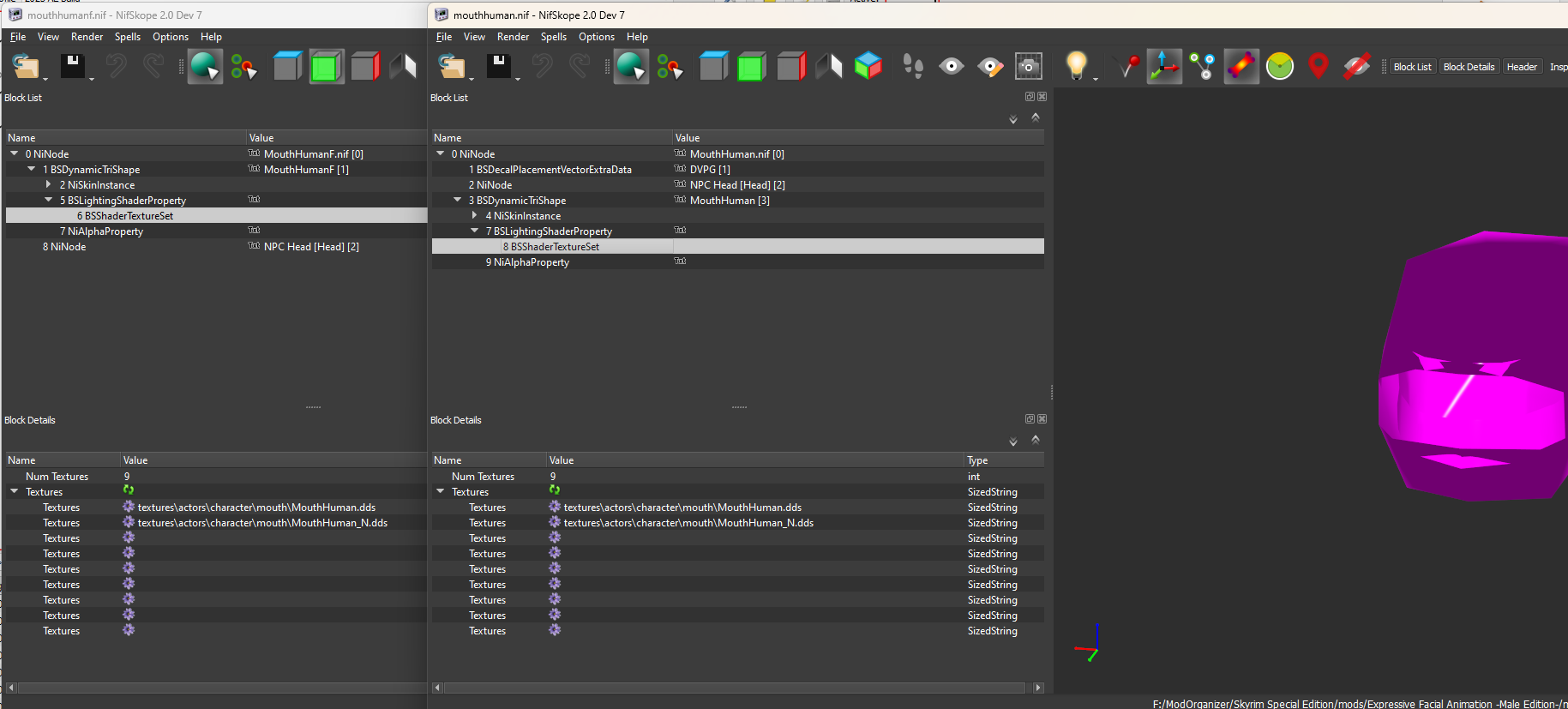
Task: Click the Save floppy icon in mouthhumanf.nif window
Action: [73, 66]
